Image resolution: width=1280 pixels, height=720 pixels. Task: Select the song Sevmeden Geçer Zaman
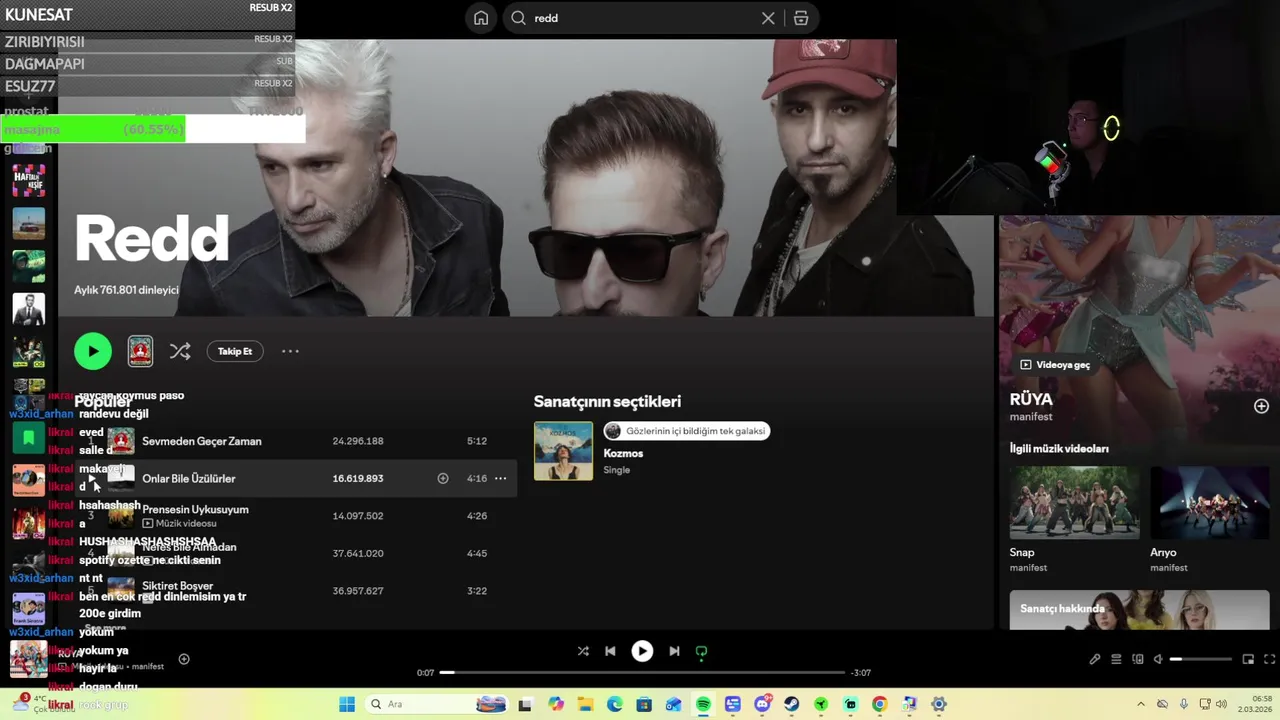(202, 441)
